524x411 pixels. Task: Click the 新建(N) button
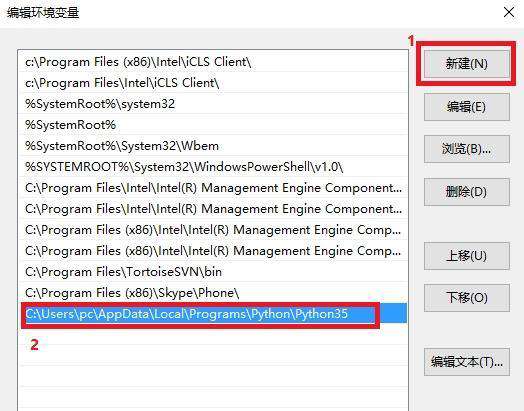(467, 63)
